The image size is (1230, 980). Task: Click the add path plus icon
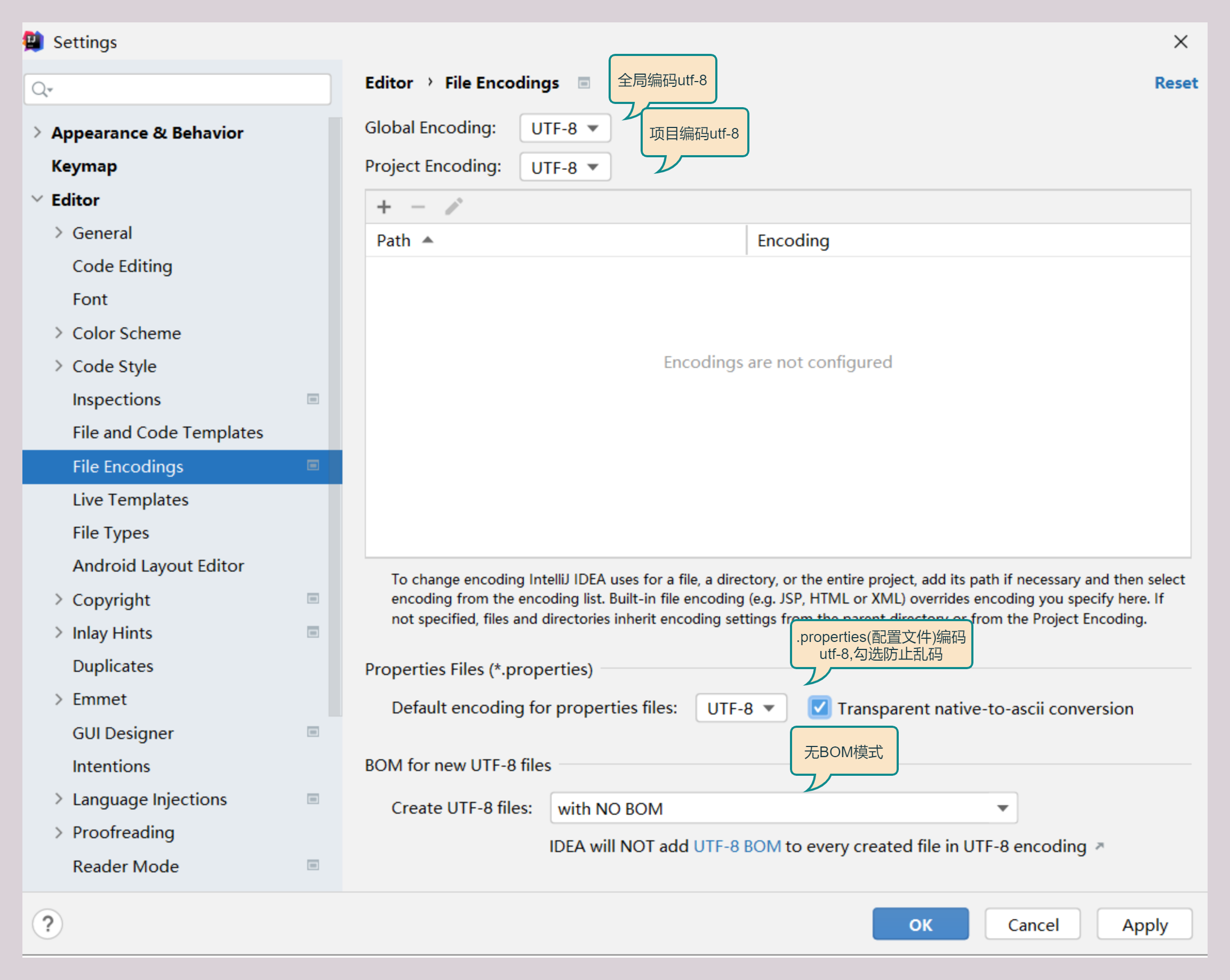(384, 206)
